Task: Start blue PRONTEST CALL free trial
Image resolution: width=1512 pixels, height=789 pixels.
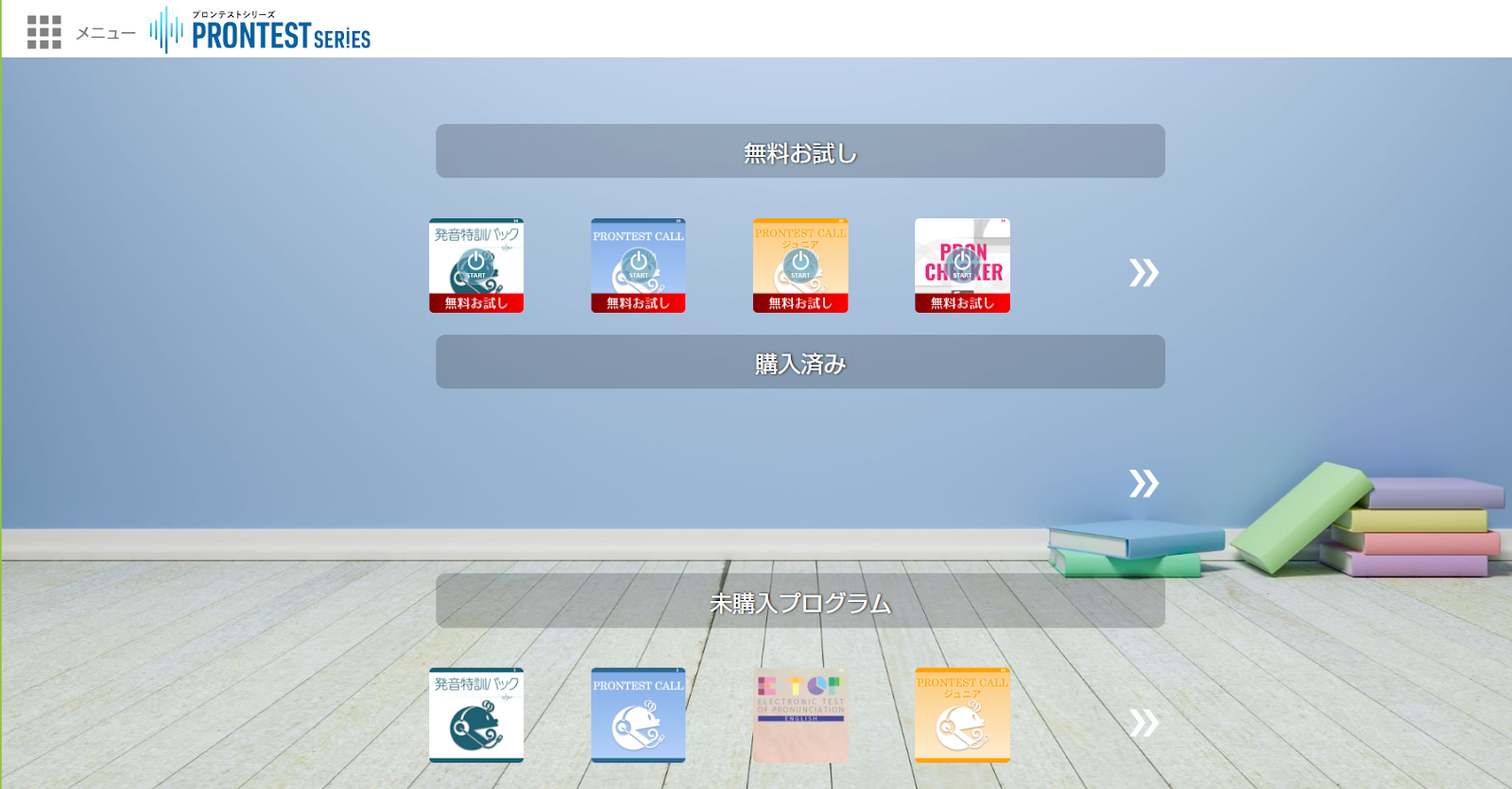Action: [x=638, y=266]
